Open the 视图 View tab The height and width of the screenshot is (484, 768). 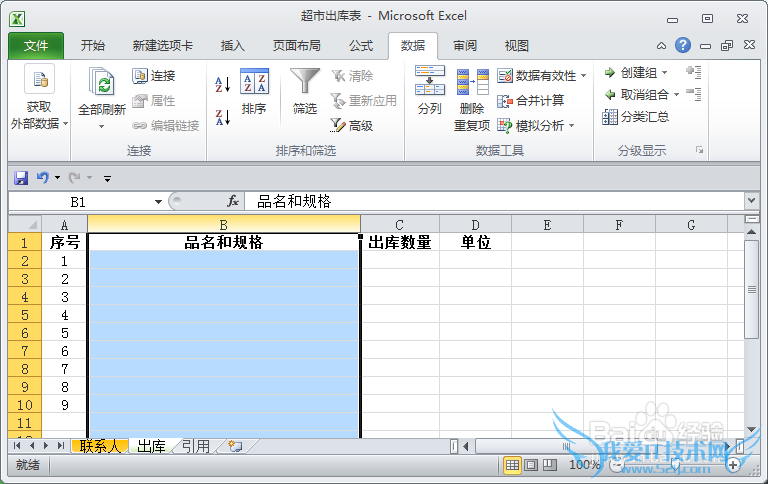[517, 46]
